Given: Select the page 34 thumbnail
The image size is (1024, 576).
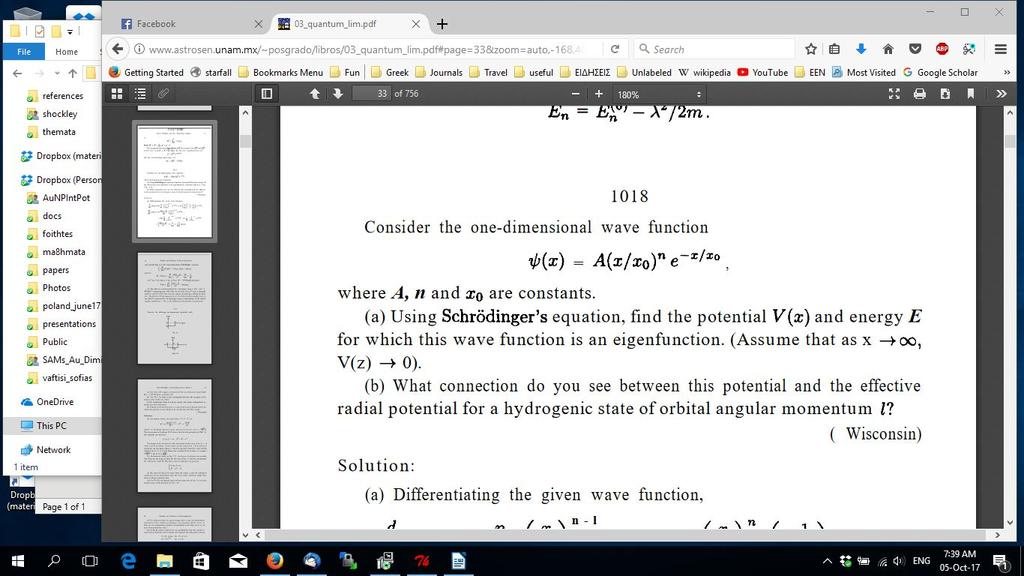Looking at the screenshot, I should 174,308.
